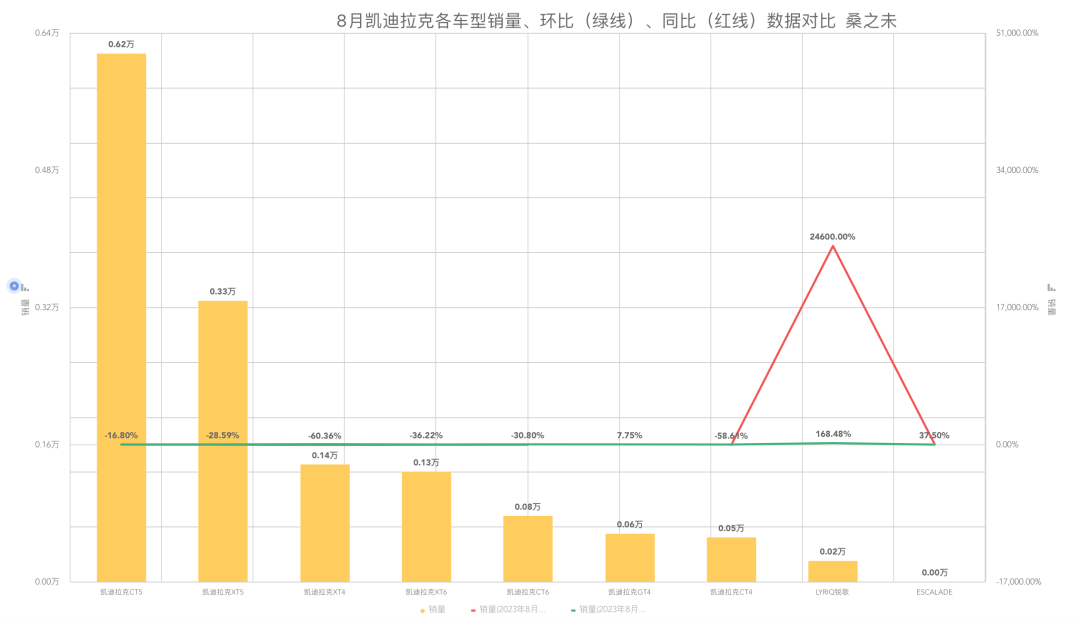
Task: Click the 168.48% green line data label
Action: coord(832,434)
